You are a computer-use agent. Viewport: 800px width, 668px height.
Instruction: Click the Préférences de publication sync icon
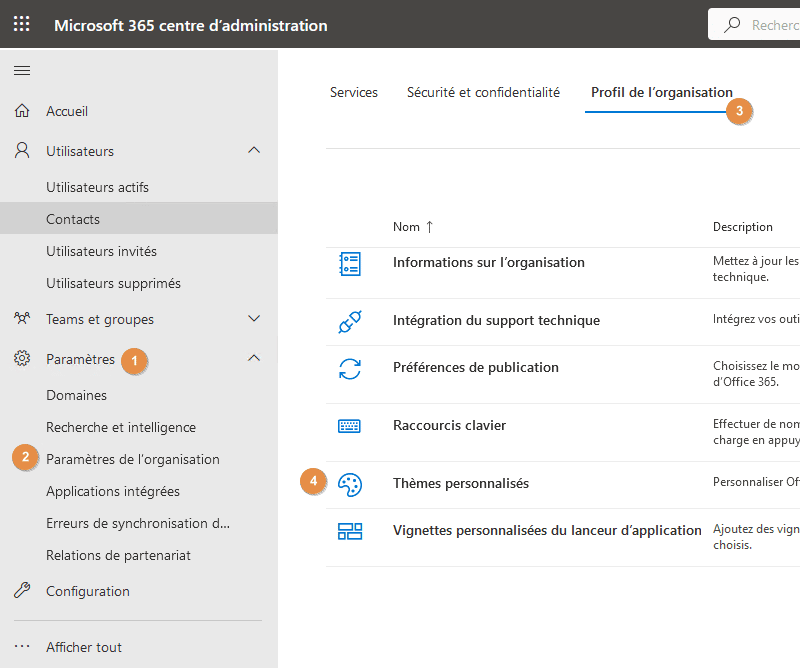[349, 368]
